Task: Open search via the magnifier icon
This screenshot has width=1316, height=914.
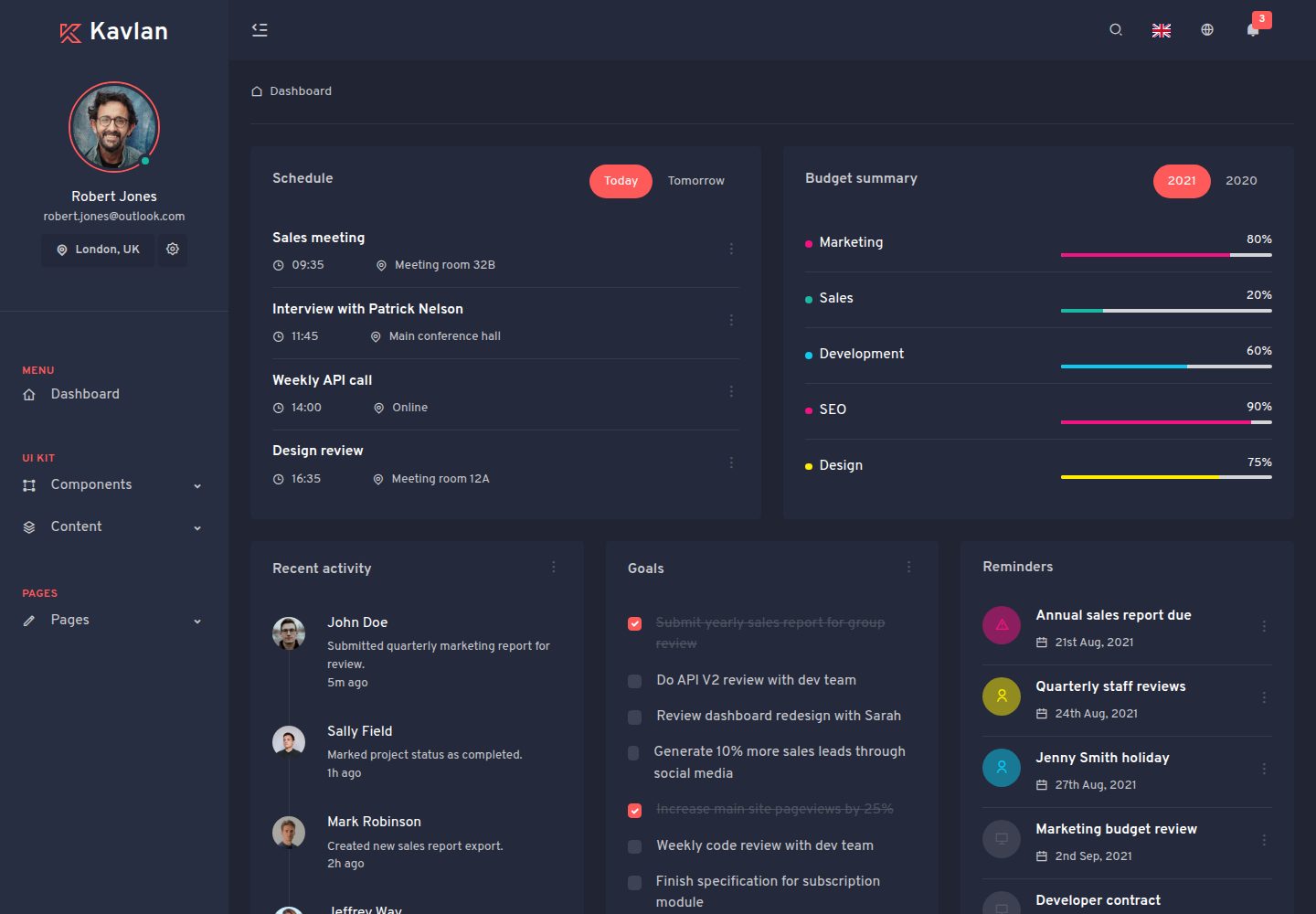Action: pos(1116,30)
